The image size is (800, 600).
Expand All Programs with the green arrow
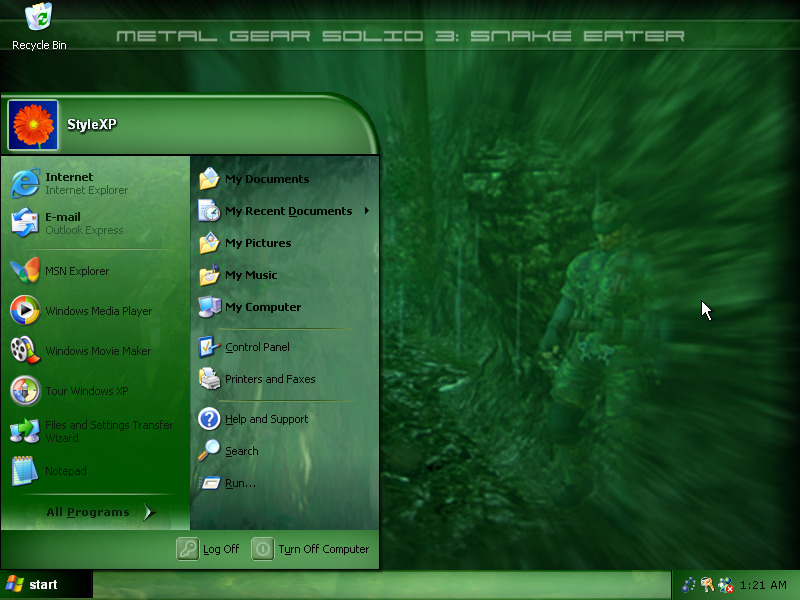coord(148,512)
